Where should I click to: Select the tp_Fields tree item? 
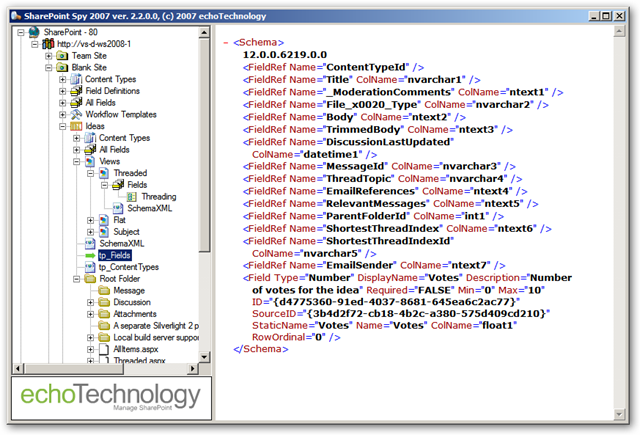[x=115, y=255]
